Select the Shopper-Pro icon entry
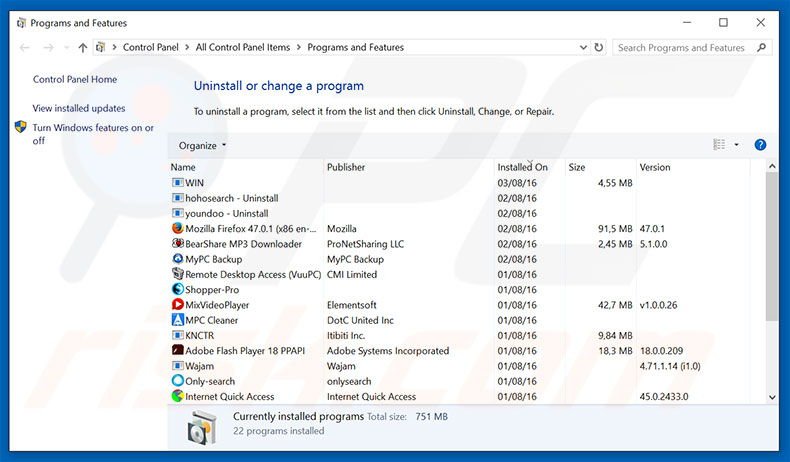 (x=177, y=290)
